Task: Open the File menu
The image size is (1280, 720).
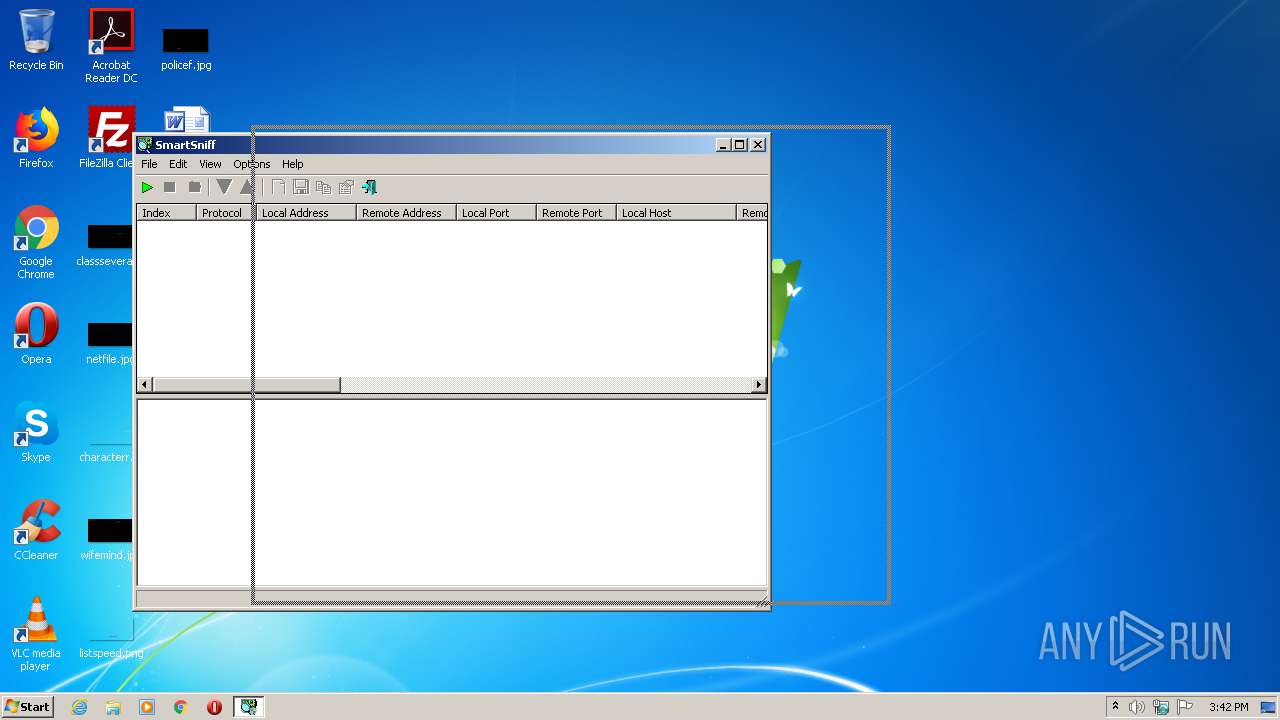Action: pyautogui.click(x=149, y=164)
